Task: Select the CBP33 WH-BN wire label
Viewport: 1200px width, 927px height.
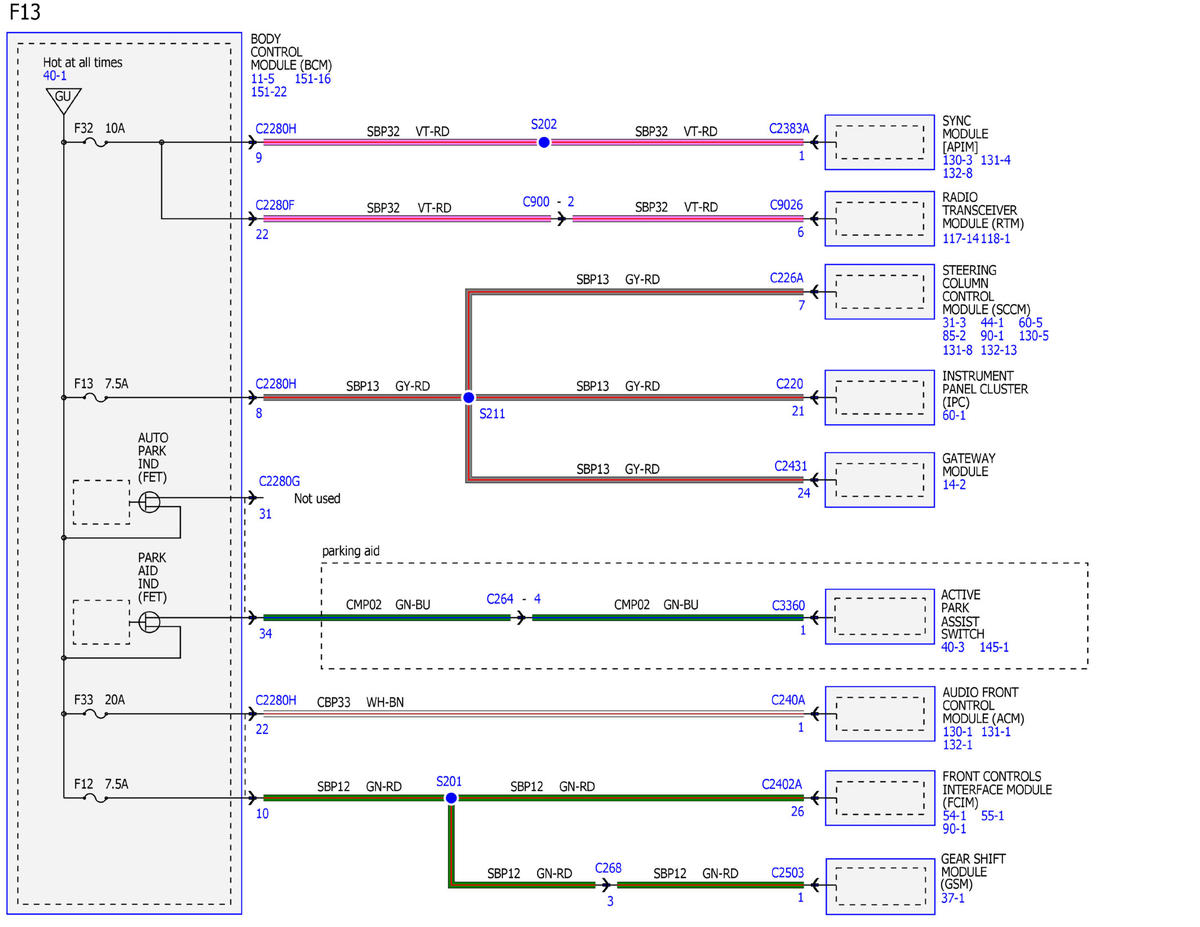Action: [x=361, y=702]
